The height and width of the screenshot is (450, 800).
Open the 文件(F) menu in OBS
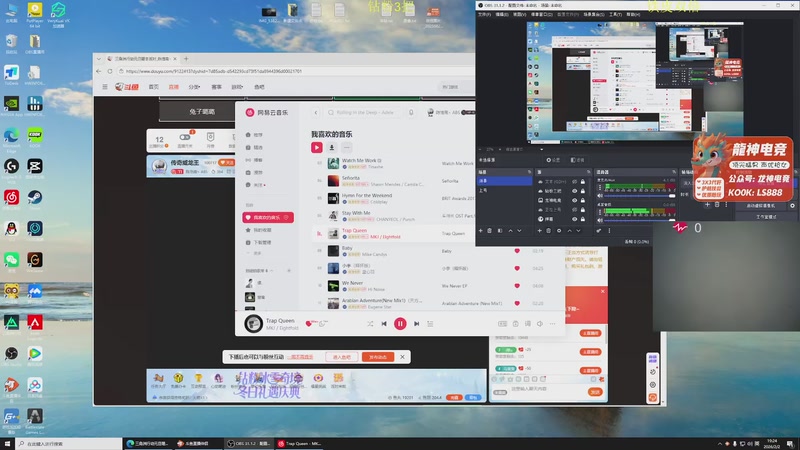click(484, 14)
